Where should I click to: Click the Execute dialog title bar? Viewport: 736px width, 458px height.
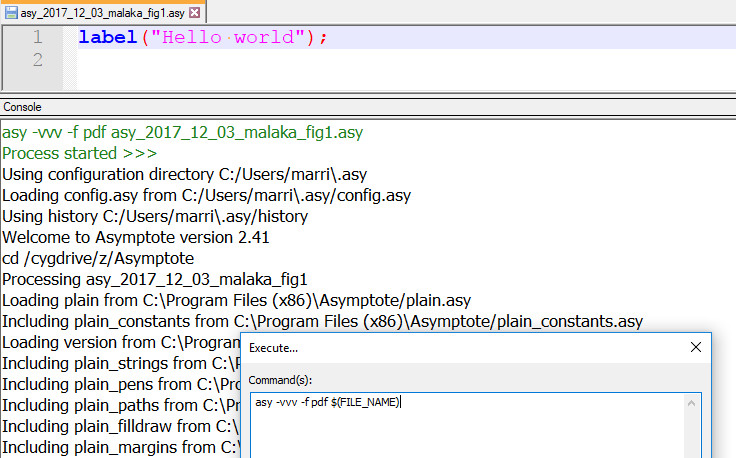point(450,347)
